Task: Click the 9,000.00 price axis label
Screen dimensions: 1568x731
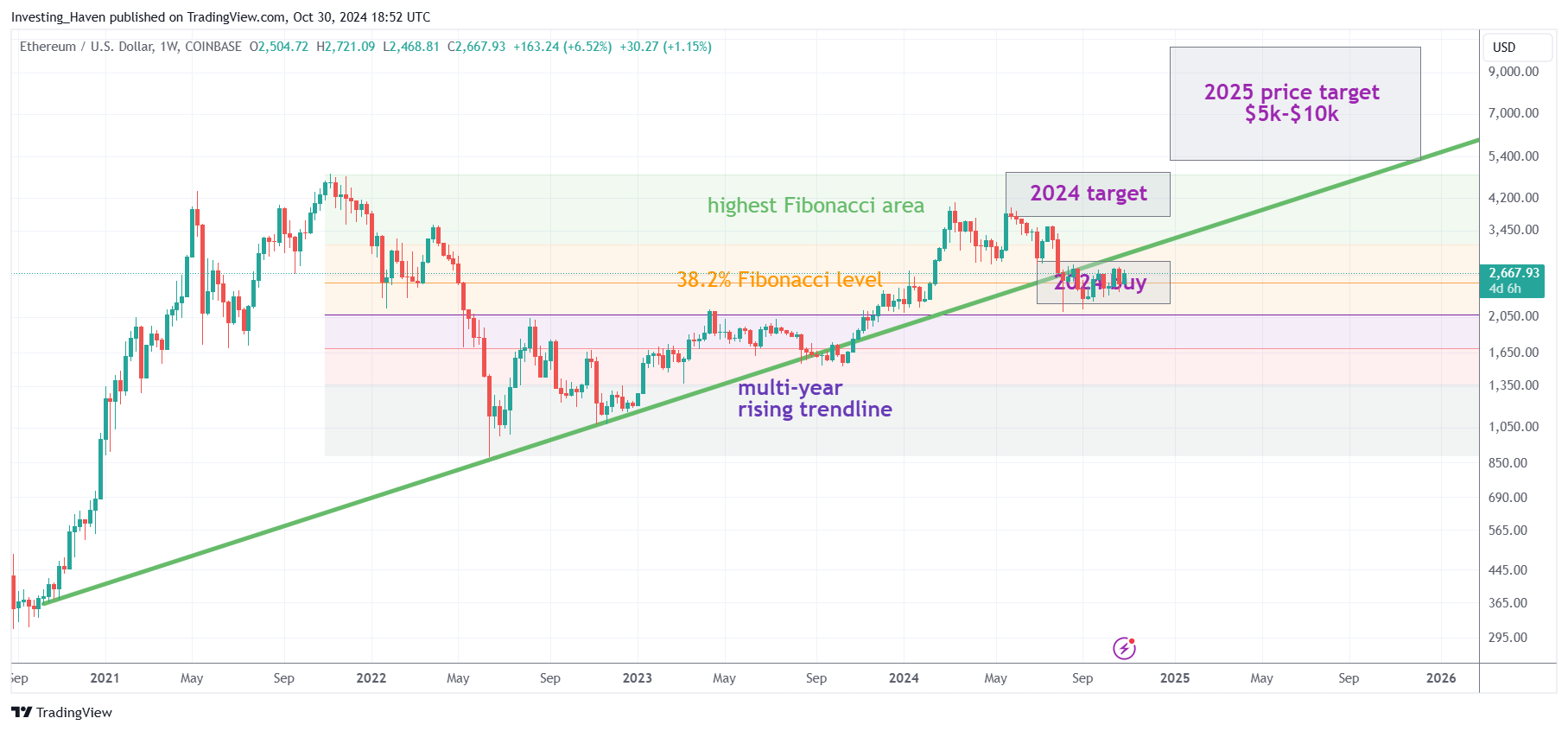Action: [x=1514, y=72]
